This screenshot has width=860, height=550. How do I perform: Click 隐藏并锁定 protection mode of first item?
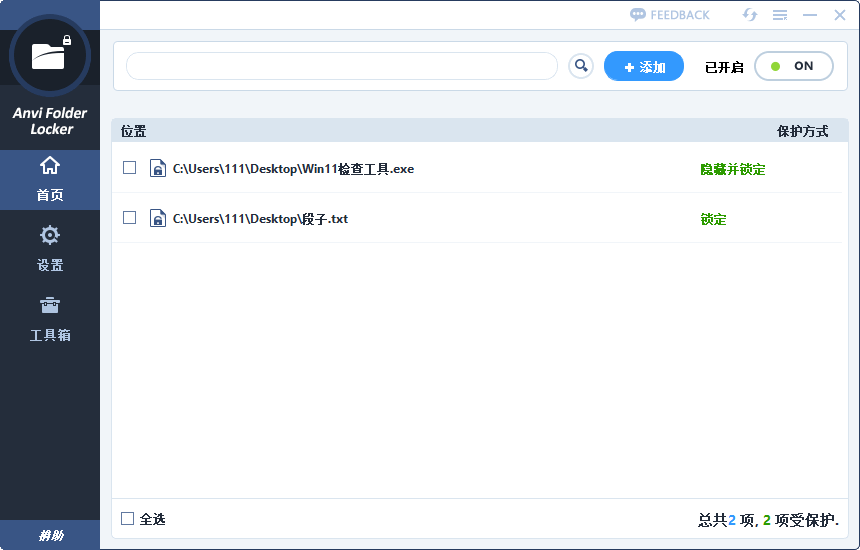tap(732, 170)
